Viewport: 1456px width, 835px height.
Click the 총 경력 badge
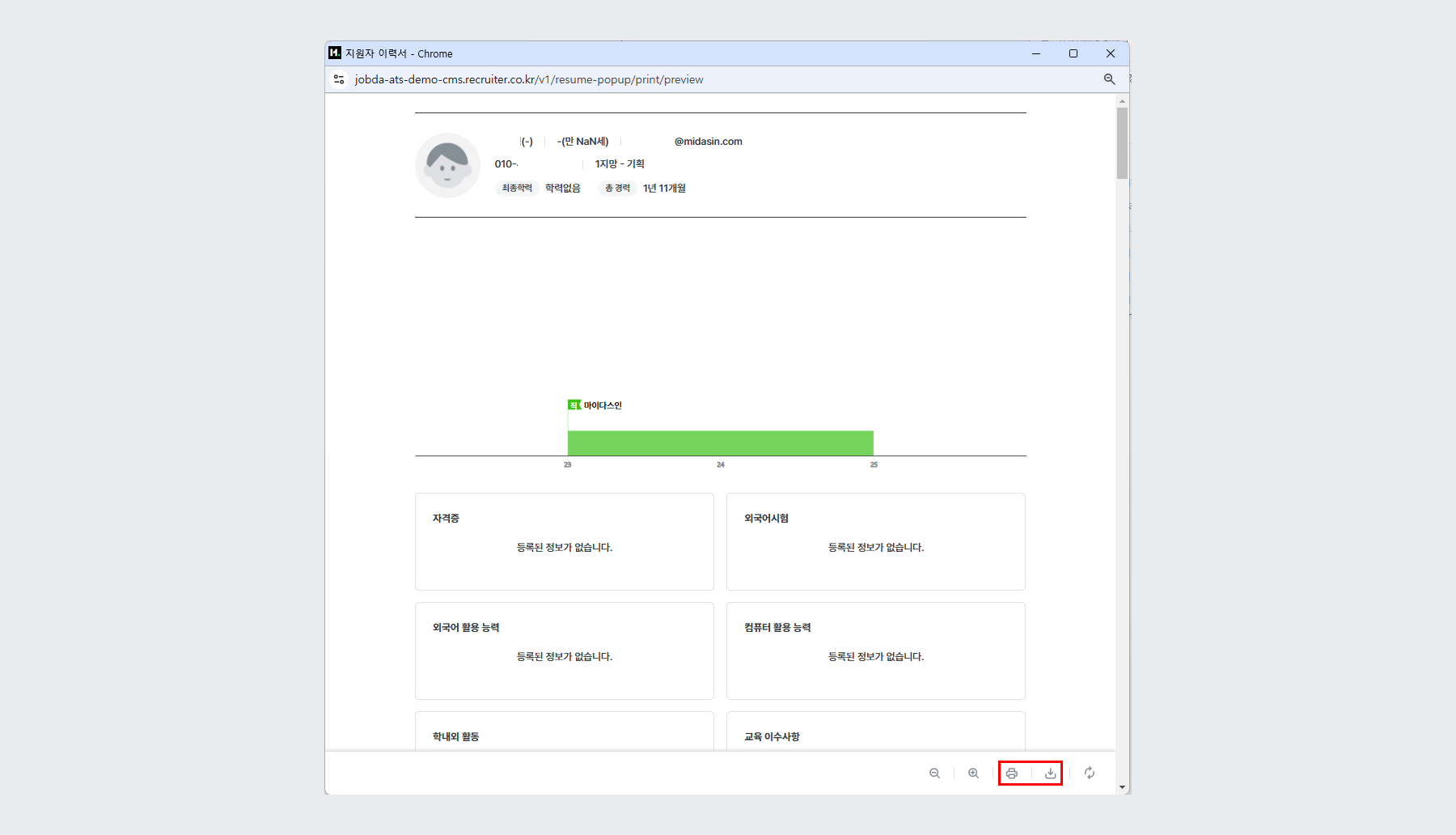click(x=617, y=189)
